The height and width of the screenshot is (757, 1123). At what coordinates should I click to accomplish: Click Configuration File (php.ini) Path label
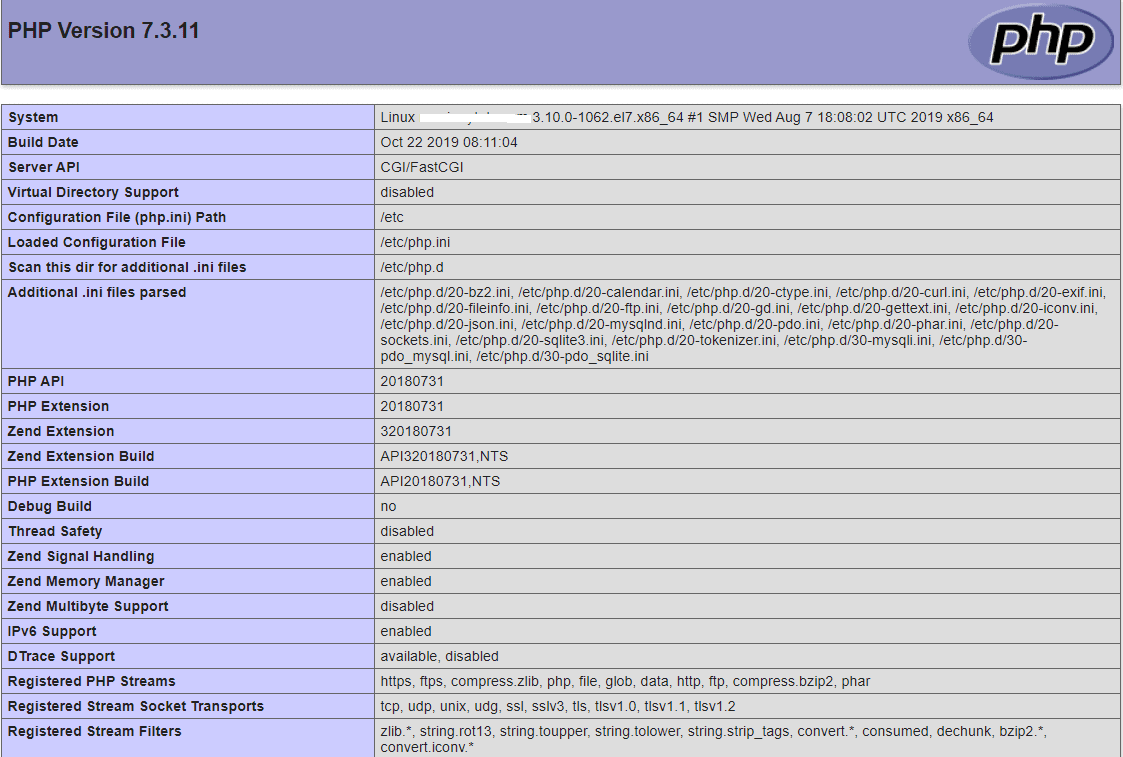click(117, 218)
